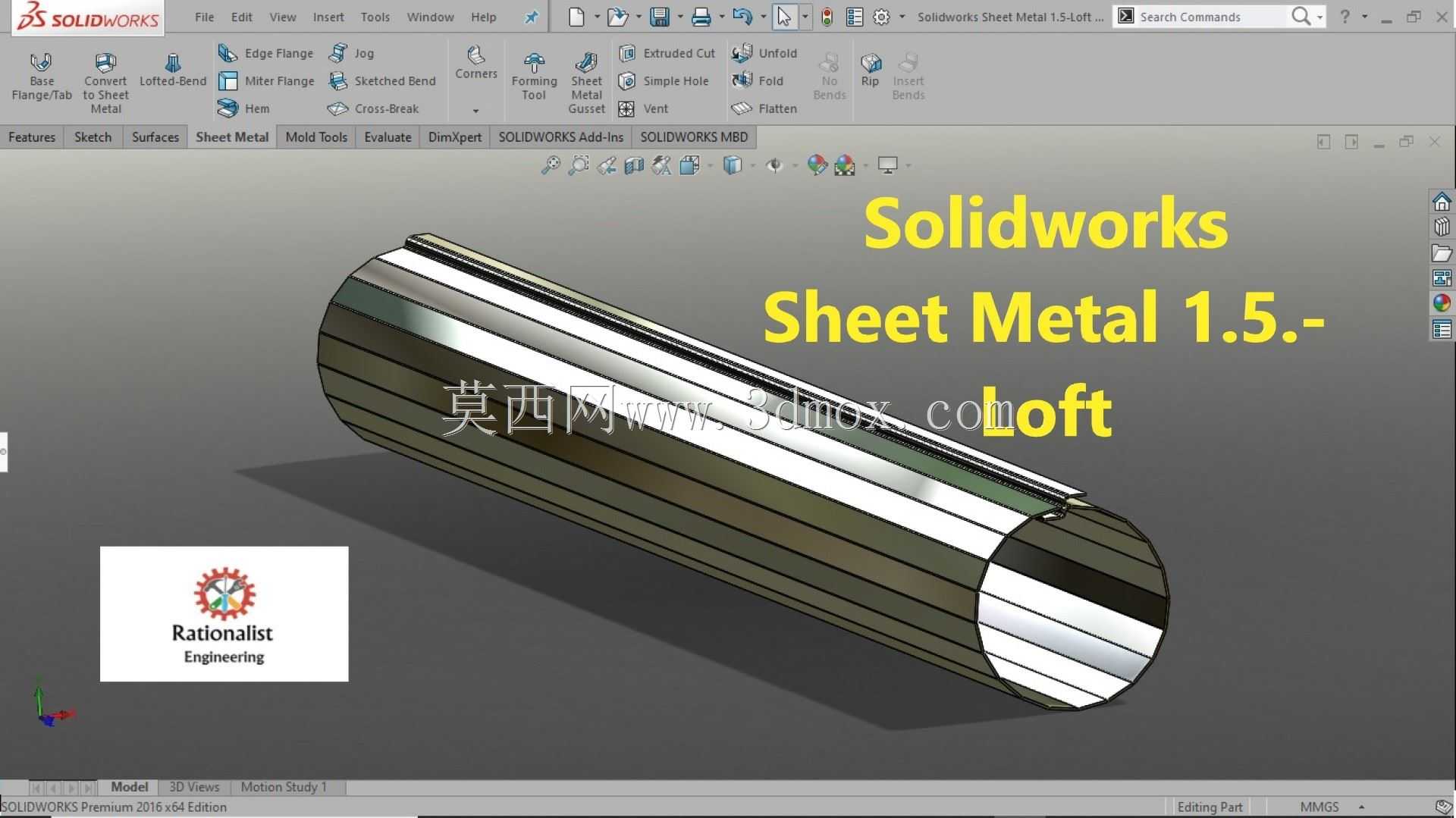Open Edit Appearance color sphere
This screenshot has width=1456, height=818.
point(817,165)
